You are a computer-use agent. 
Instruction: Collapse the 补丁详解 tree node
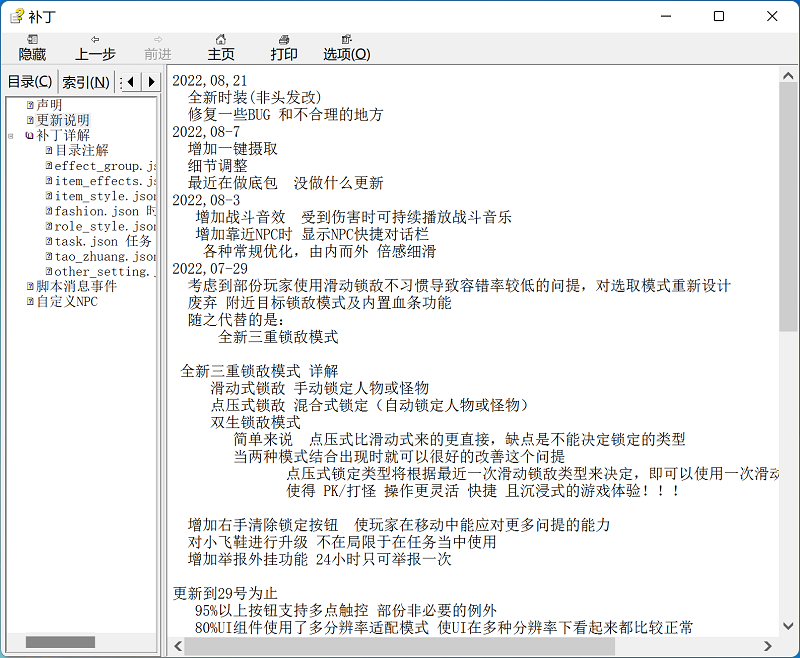tap(11, 135)
